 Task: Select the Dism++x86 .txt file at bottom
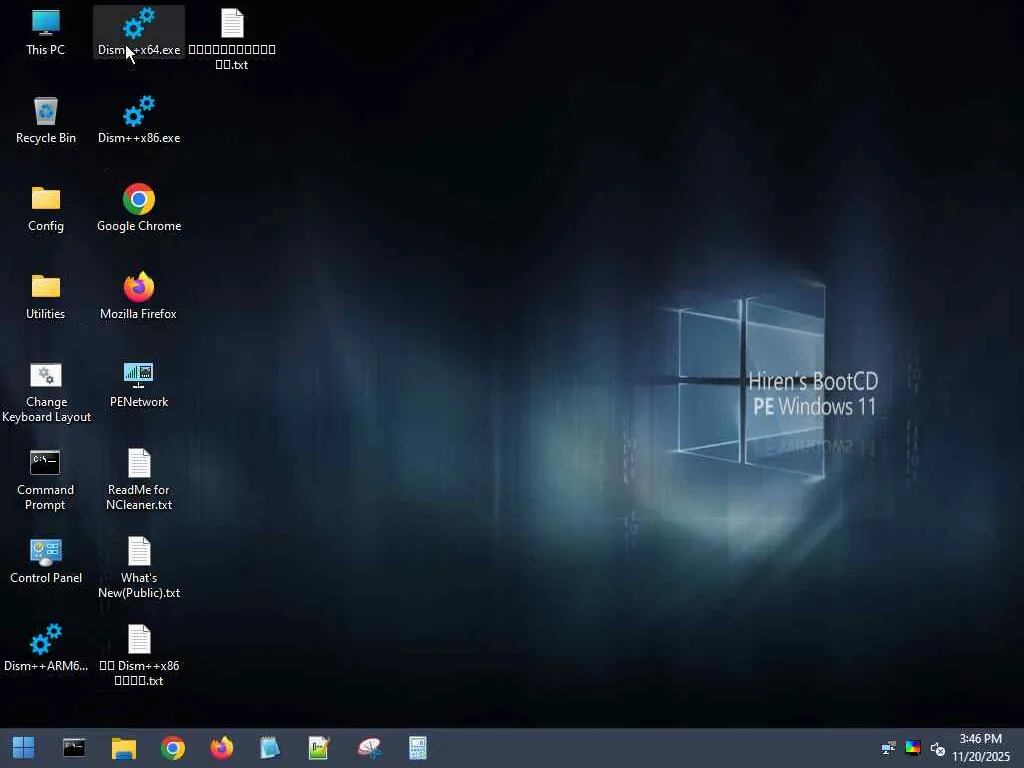point(138,656)
